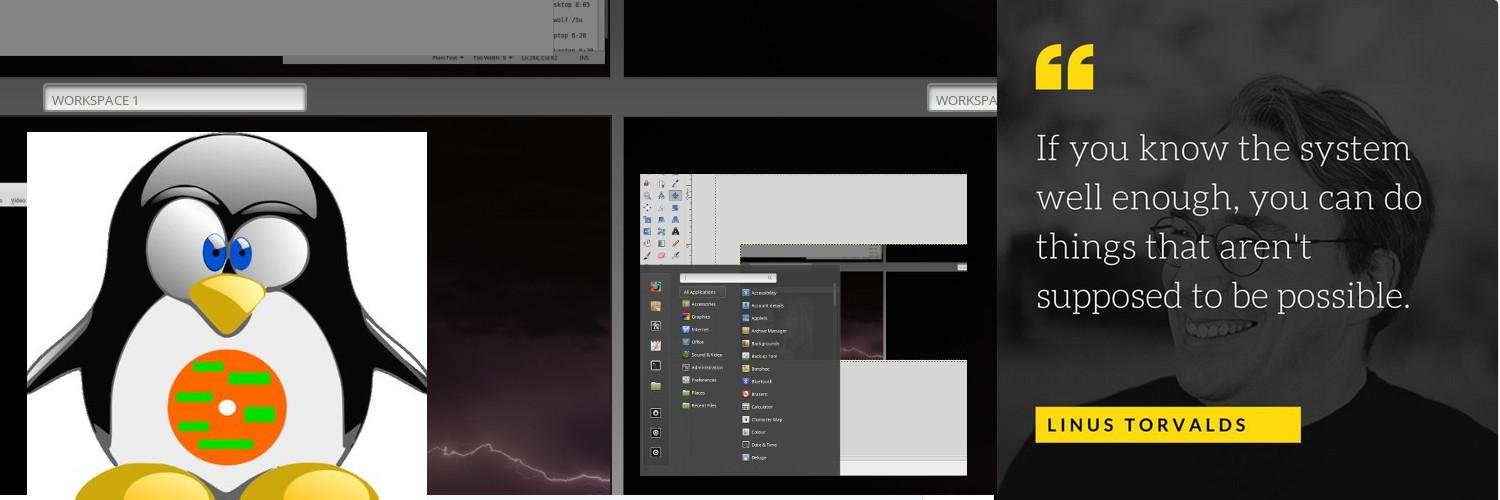Open the Office menu category

pos(694,342)
